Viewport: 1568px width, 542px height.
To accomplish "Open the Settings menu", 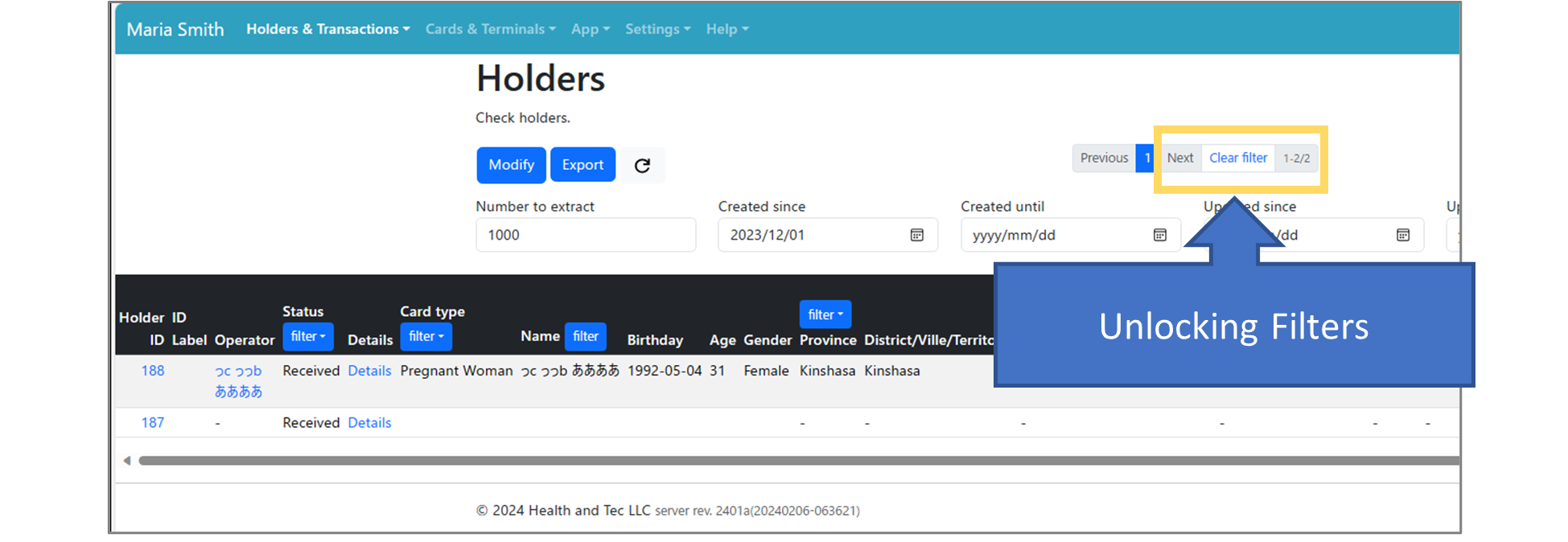I will click(x=657, y=29).
